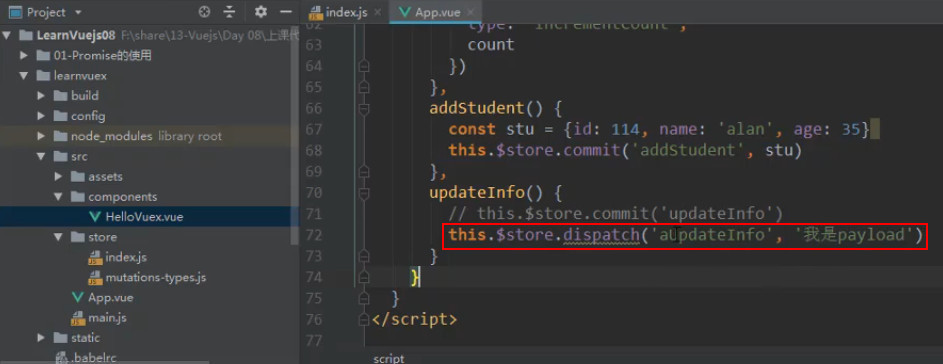Open the Project panel settings gear
Screen dimensions: 943x364
260,11
